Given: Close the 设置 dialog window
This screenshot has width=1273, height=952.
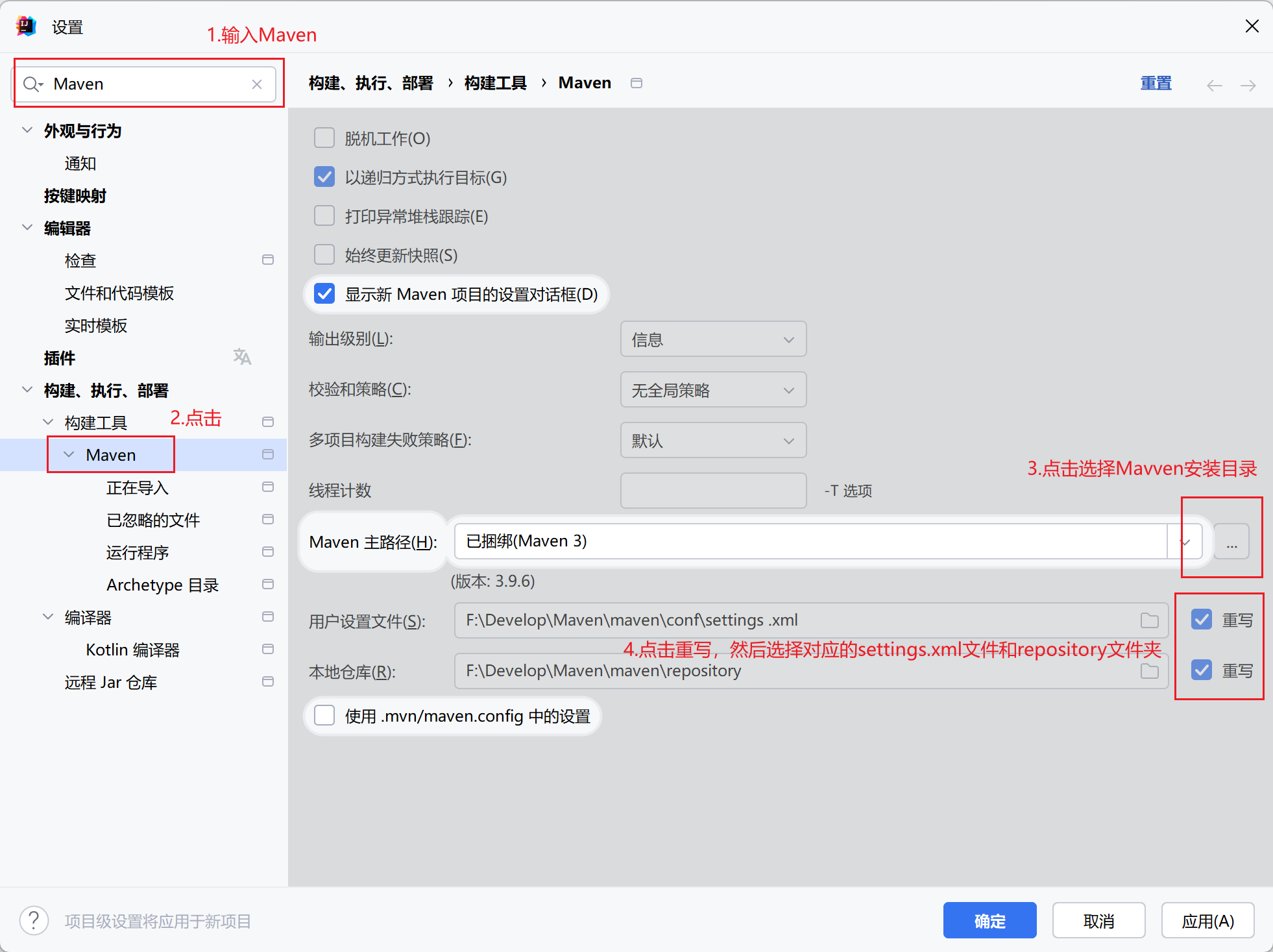Looking at the screenshot, I should coord(1252,26).
